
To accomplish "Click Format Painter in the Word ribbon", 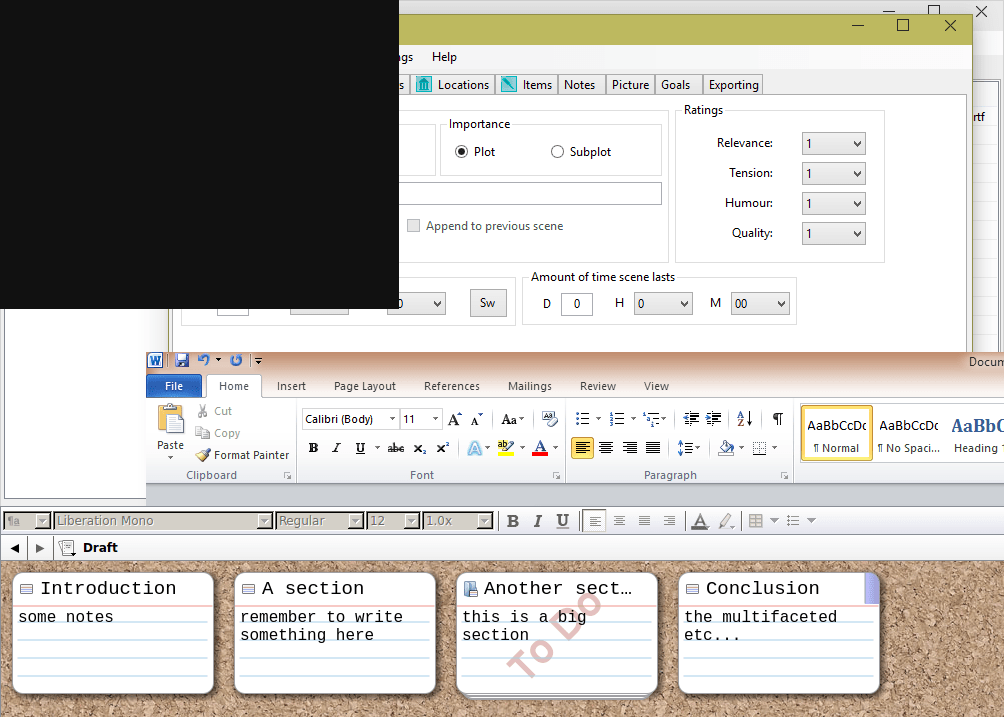I will pyautogui.click(x=242, y=455).
